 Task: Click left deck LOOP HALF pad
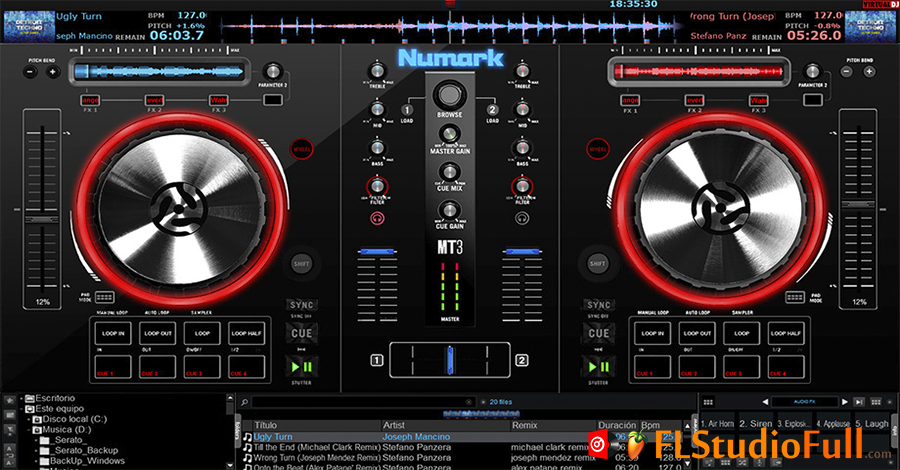[246, 333]
